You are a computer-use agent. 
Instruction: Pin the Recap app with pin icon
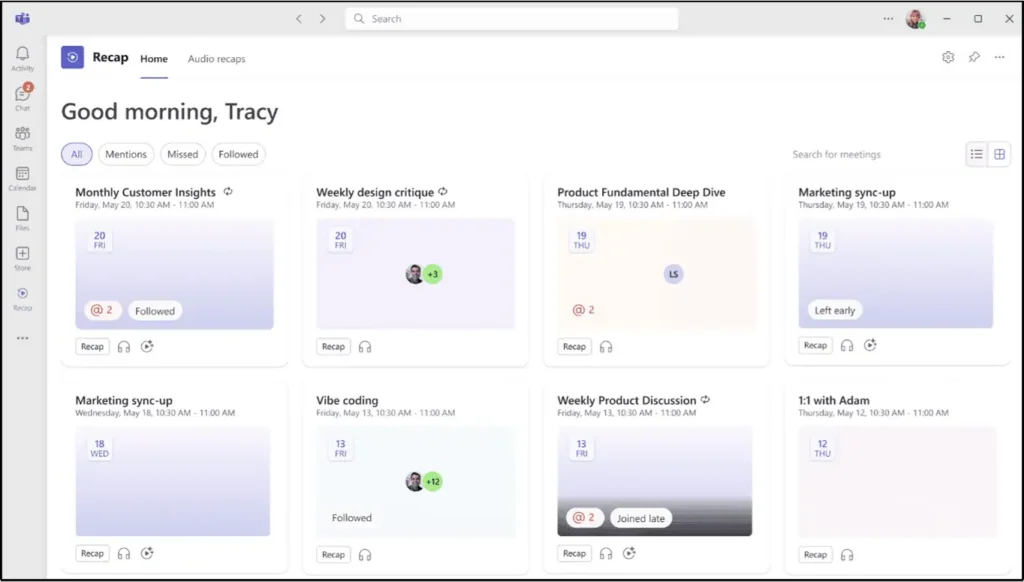[x=974, y=57]
